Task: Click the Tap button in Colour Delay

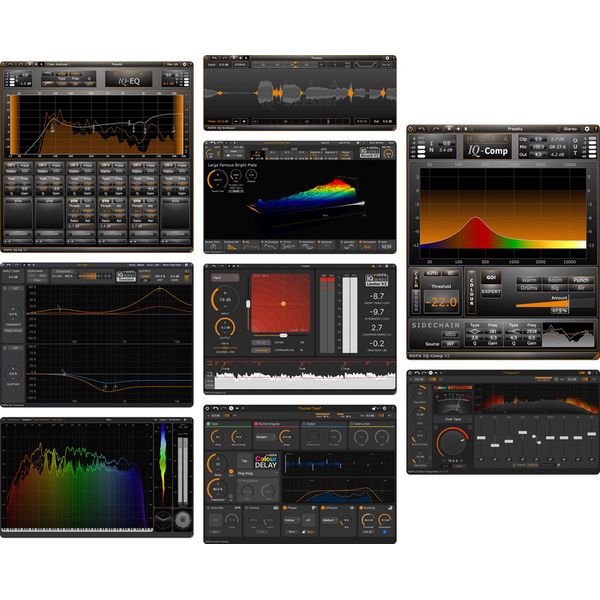Action: (x=244, y=460)
